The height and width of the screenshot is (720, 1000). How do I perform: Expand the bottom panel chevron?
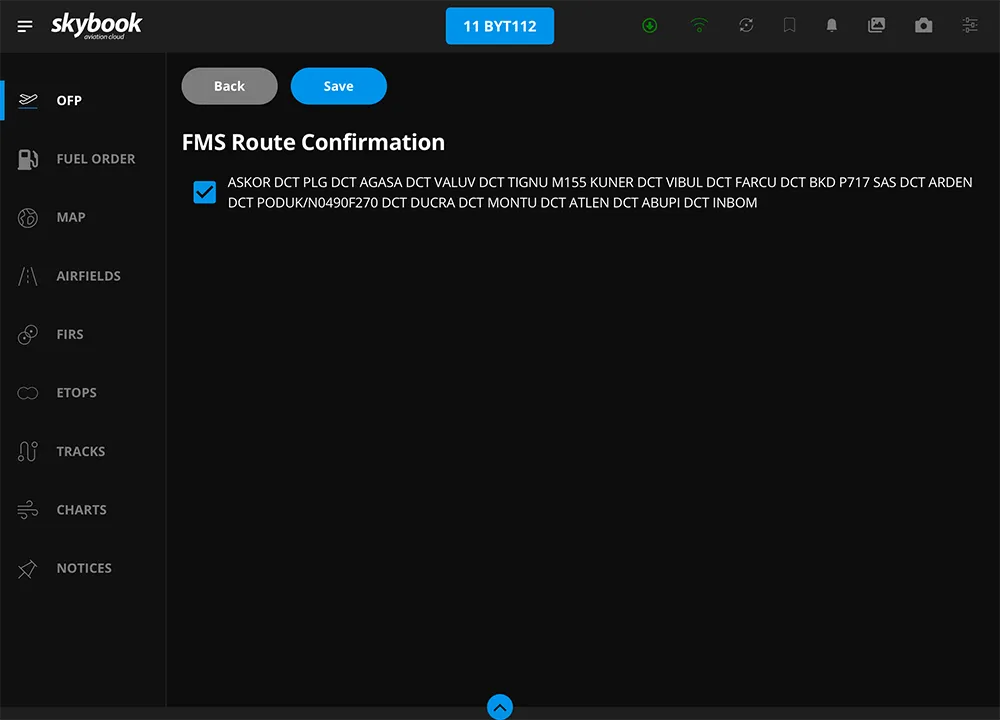coord(500,707)
